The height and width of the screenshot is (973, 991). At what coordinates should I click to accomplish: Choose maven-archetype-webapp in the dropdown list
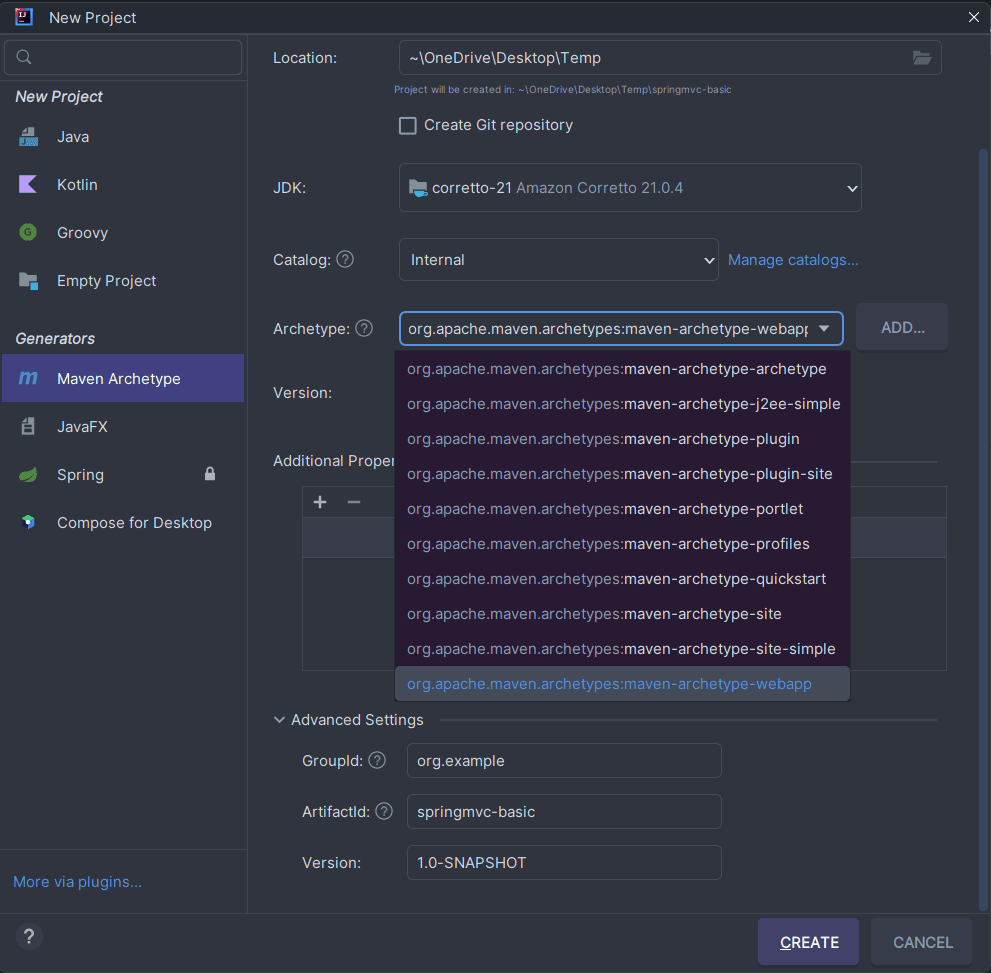click(622, 684)
